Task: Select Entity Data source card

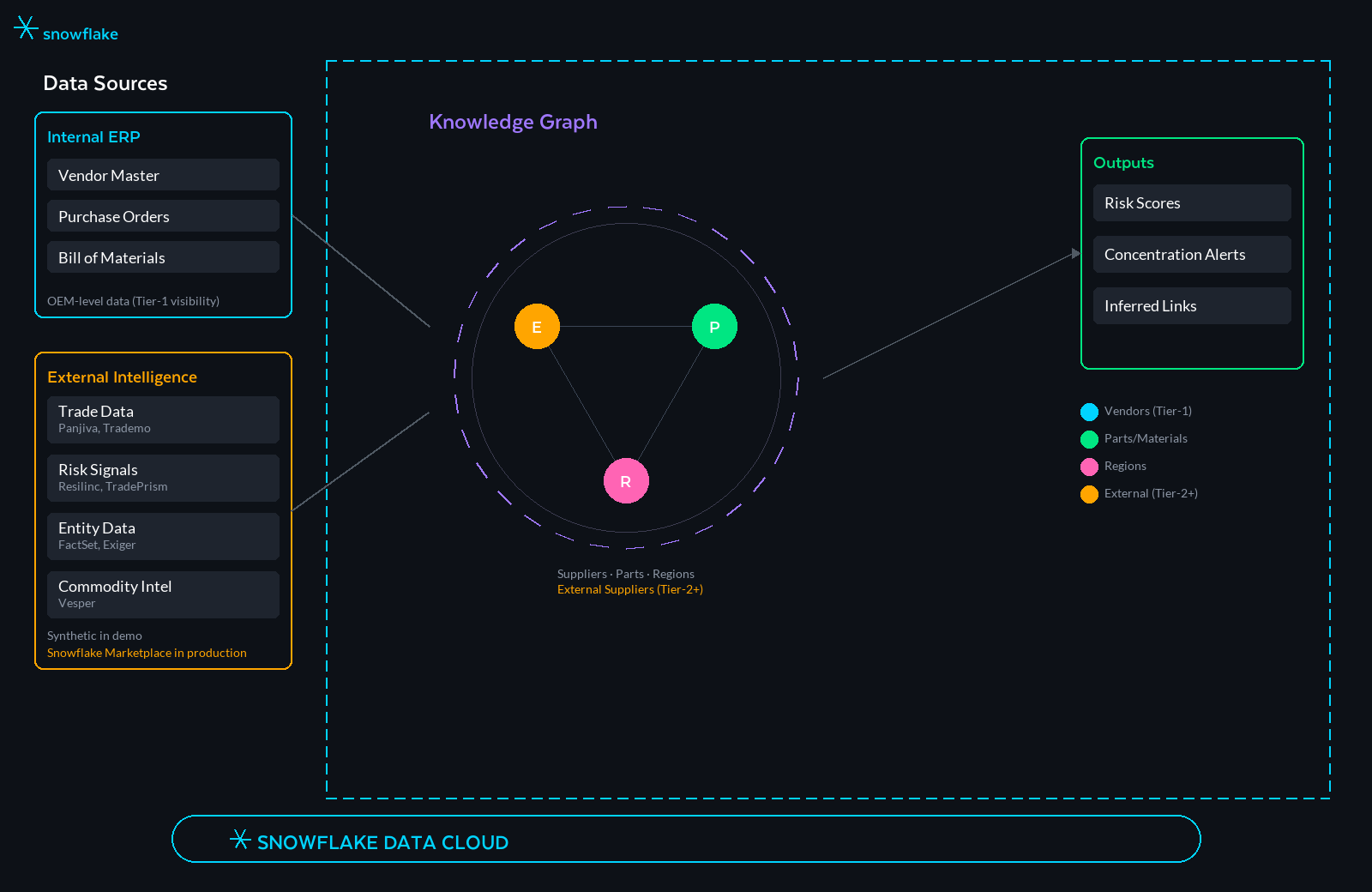Action: 163,536
